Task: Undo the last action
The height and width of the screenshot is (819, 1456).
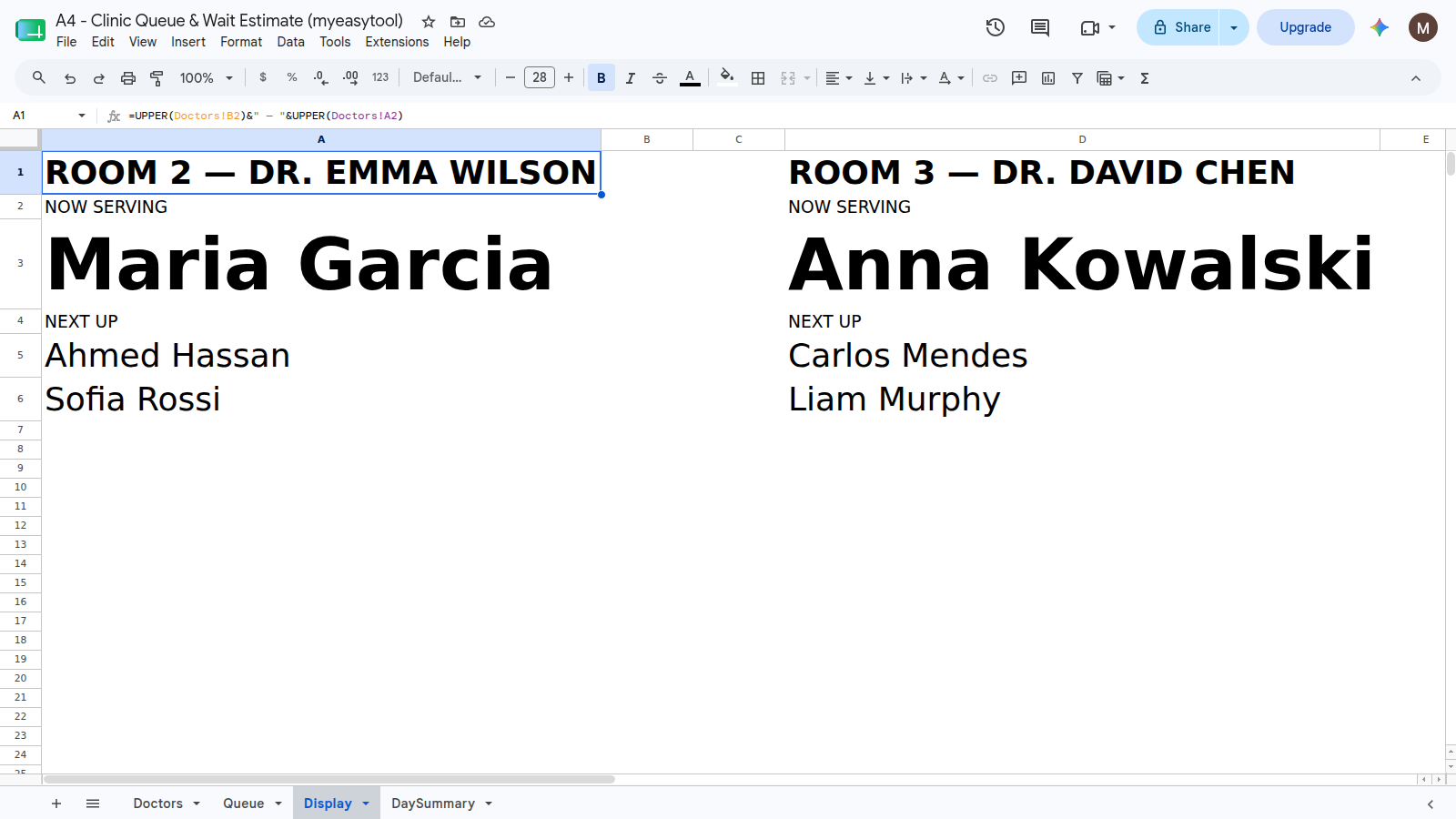Action: pos(70,78)
